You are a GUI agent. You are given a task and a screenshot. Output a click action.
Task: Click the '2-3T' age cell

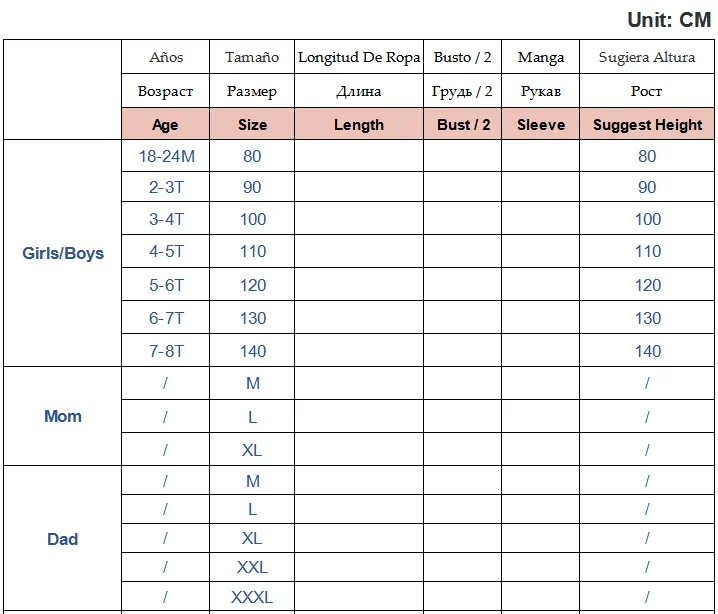click(x=165, y=187)
